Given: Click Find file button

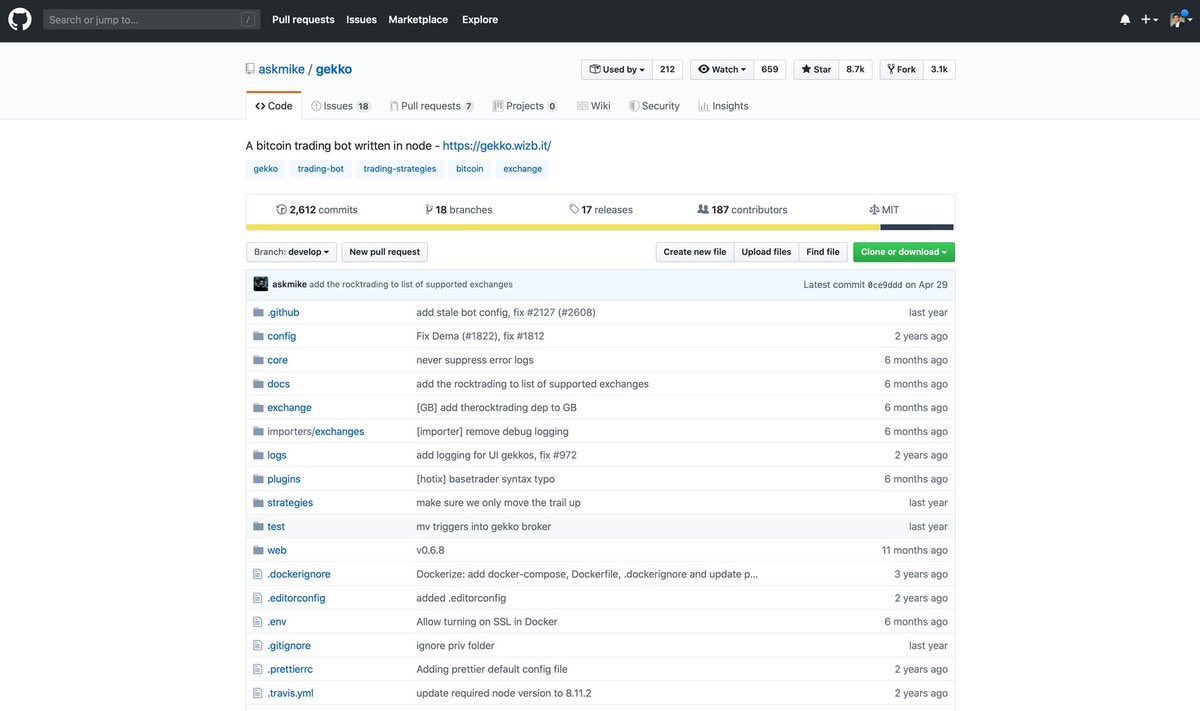Looking at the screenshot, I should (823, 252).
